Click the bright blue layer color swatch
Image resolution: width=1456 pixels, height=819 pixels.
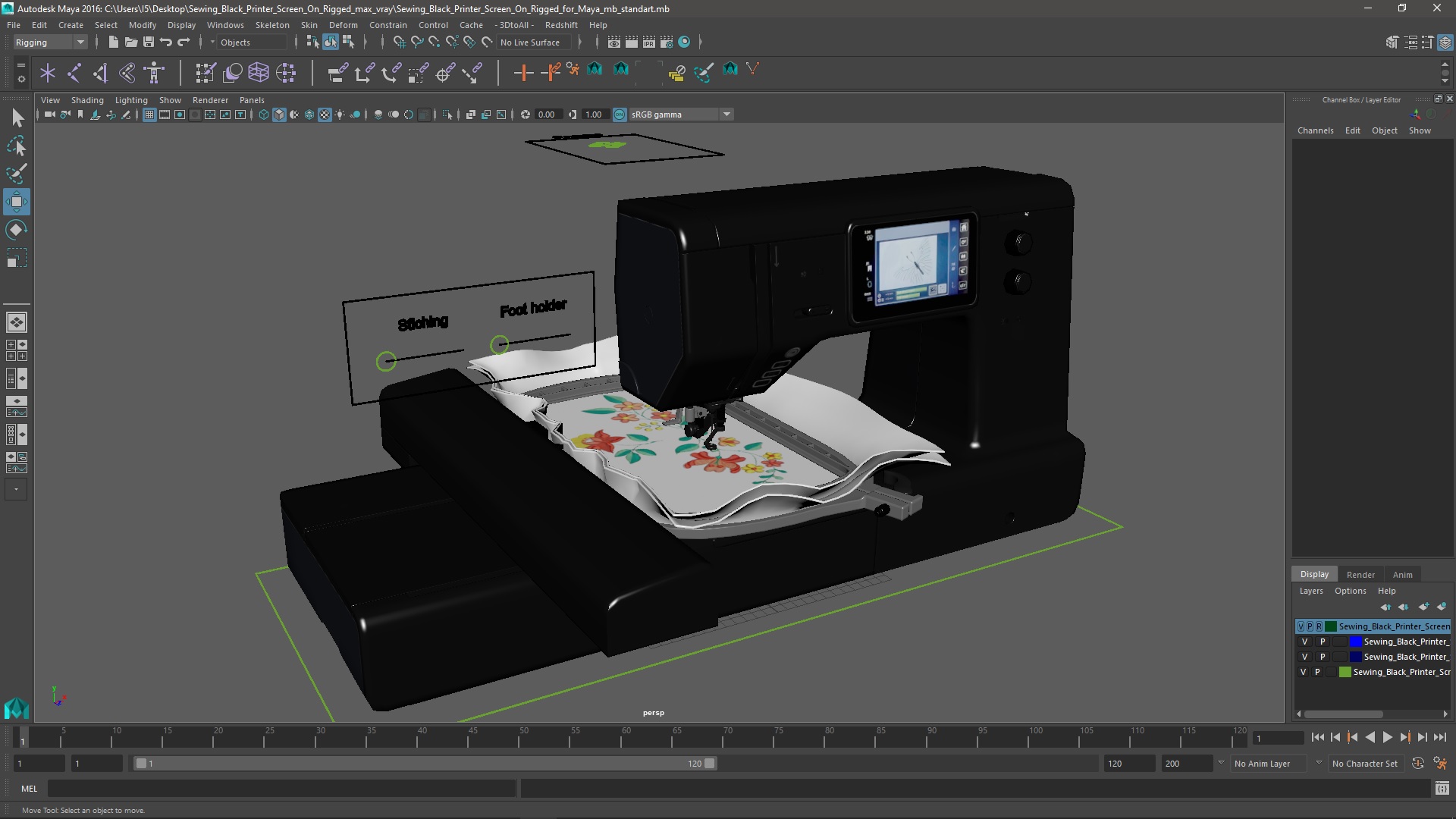[x=1355, y=642]
